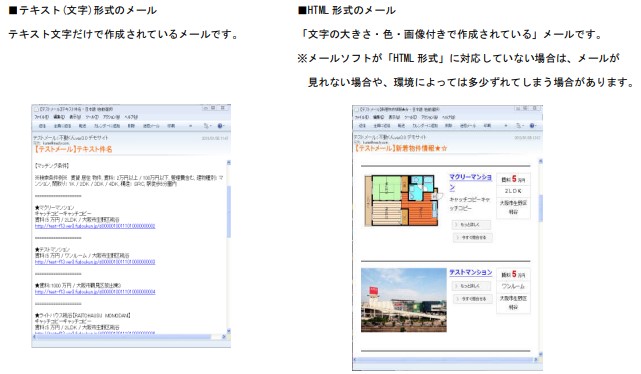The height and width of the screenshot is (374, 641).
Task: Open the ファイル menu in the text mail window
Action: coord(41,117)
